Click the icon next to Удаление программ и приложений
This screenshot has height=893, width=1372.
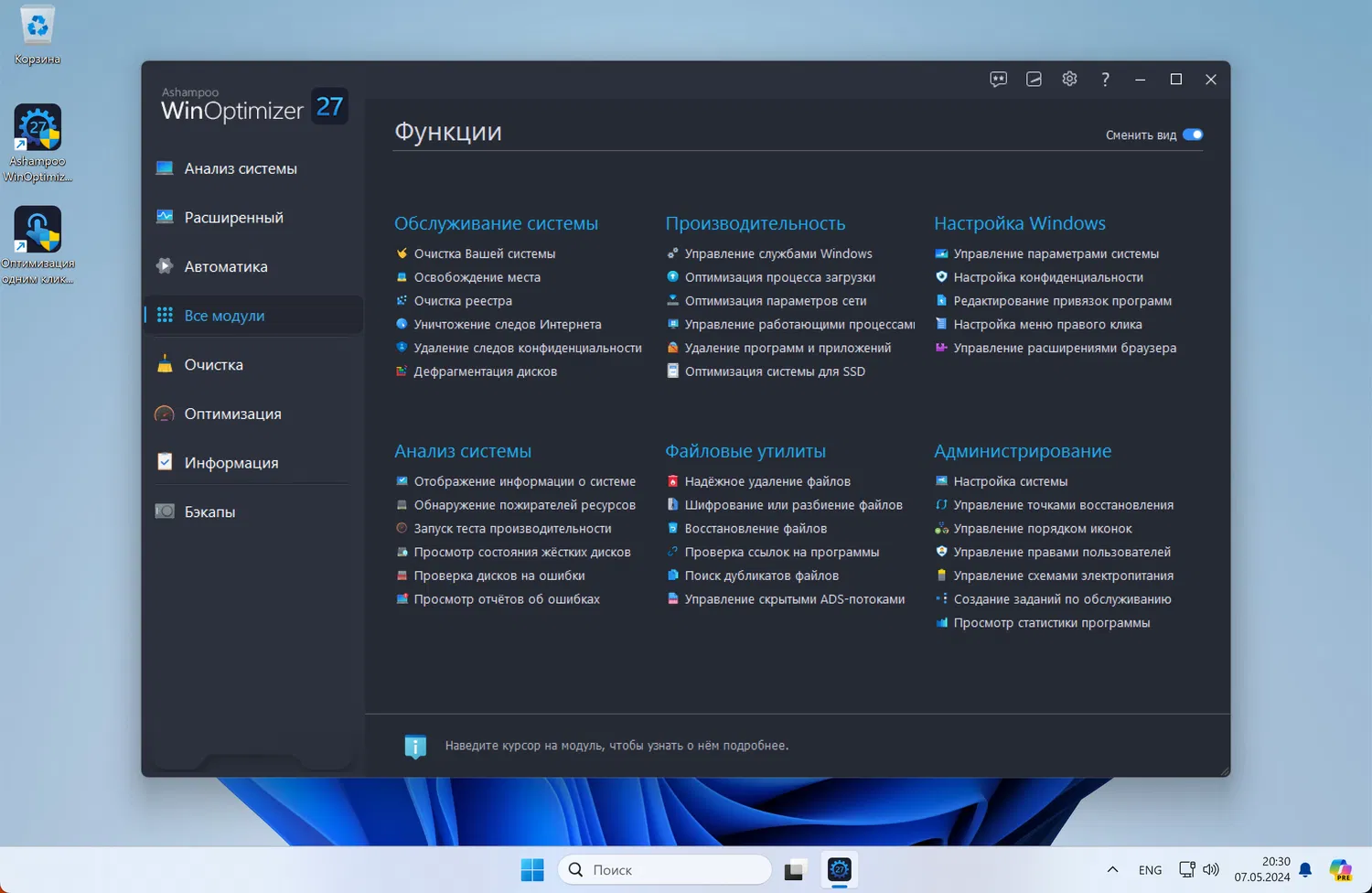click(x=672, y=348)
